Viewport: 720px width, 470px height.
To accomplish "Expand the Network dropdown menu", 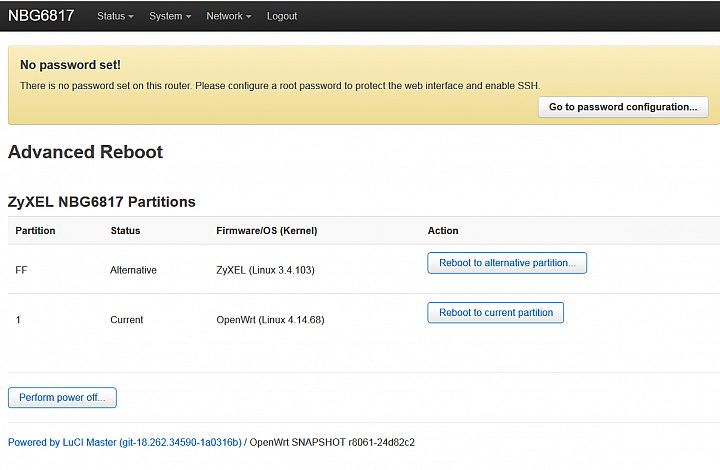I will coord(229,16).
